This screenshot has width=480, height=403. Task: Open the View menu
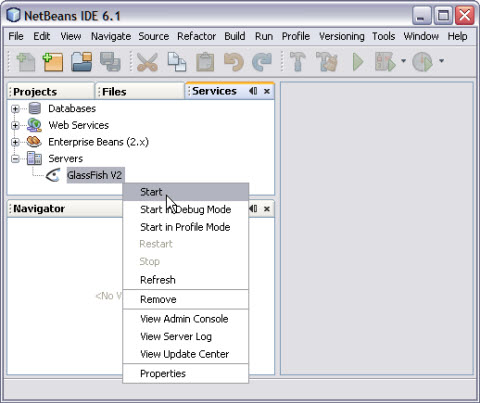[x=71, y=36]
